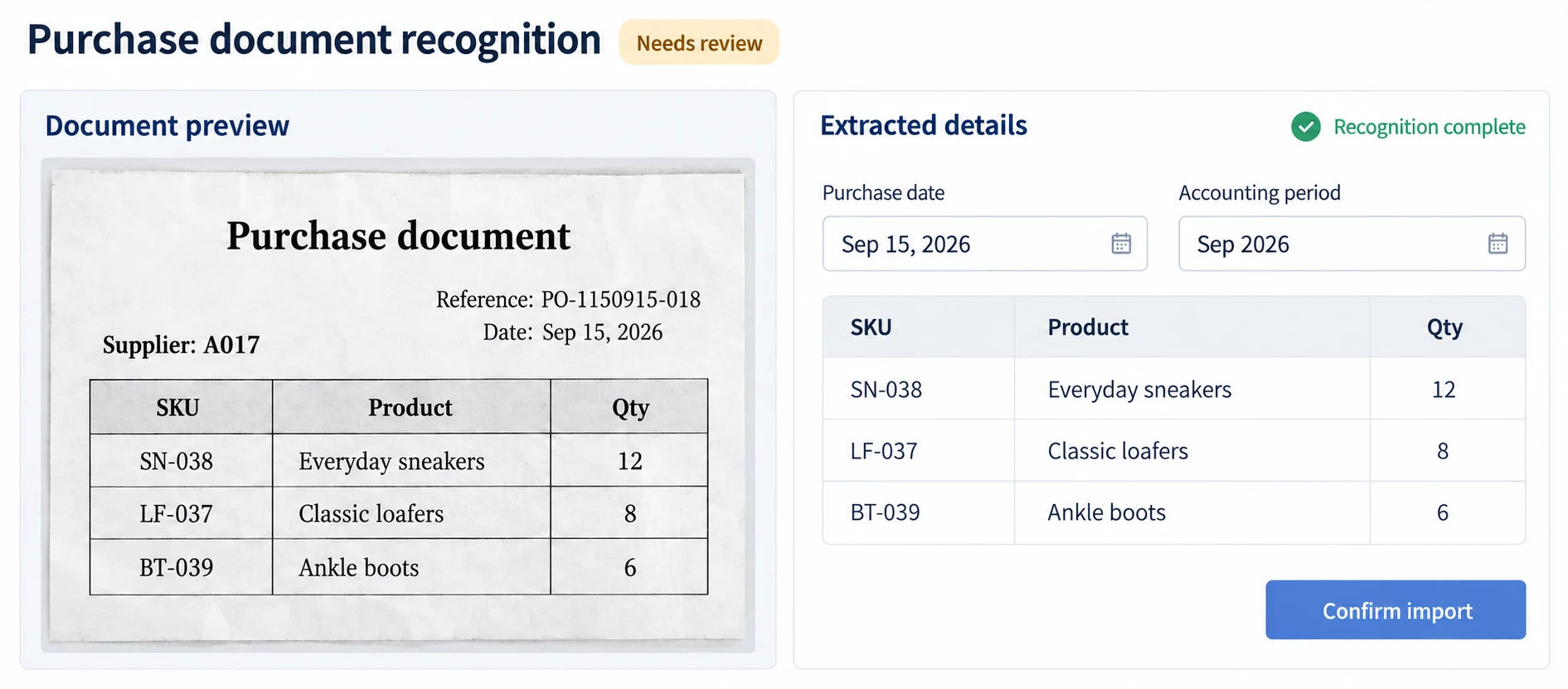
Task: Open the Purchase date calendar icon
Action: (1121, 244)
